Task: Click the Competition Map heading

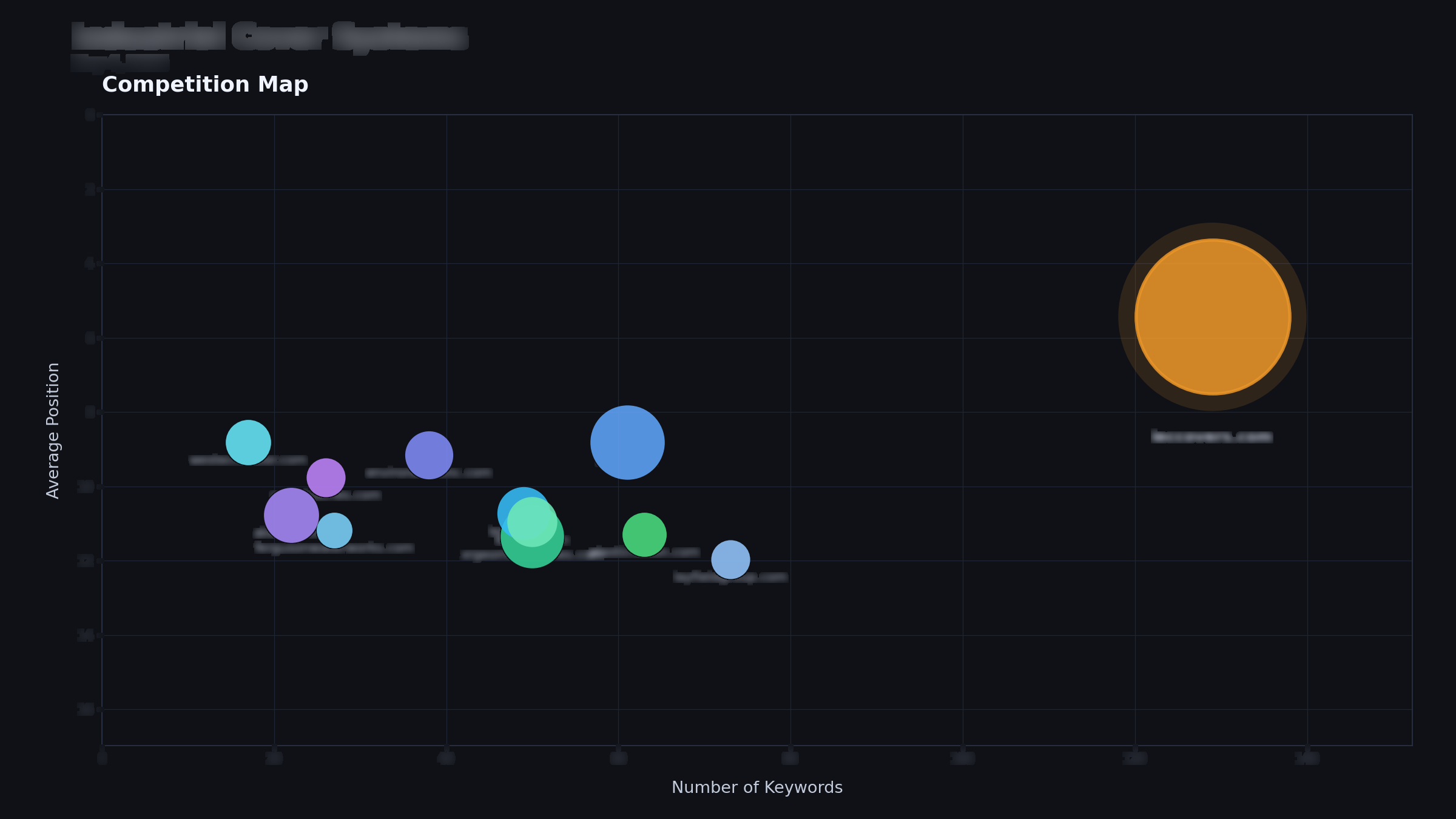Action: coord(205,84)
